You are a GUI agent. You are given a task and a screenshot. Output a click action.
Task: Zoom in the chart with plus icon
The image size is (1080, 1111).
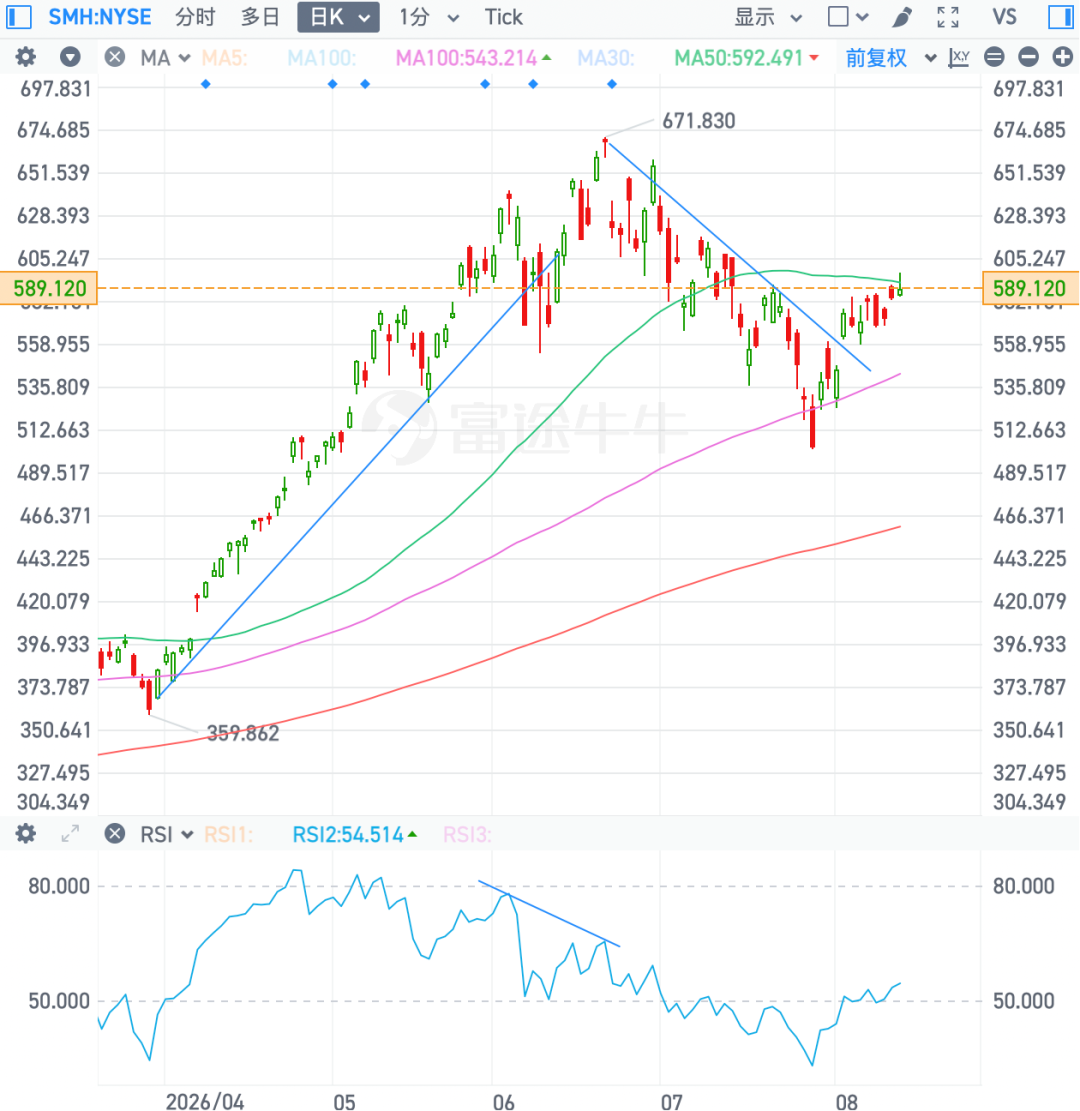[x=1062, y=57]
